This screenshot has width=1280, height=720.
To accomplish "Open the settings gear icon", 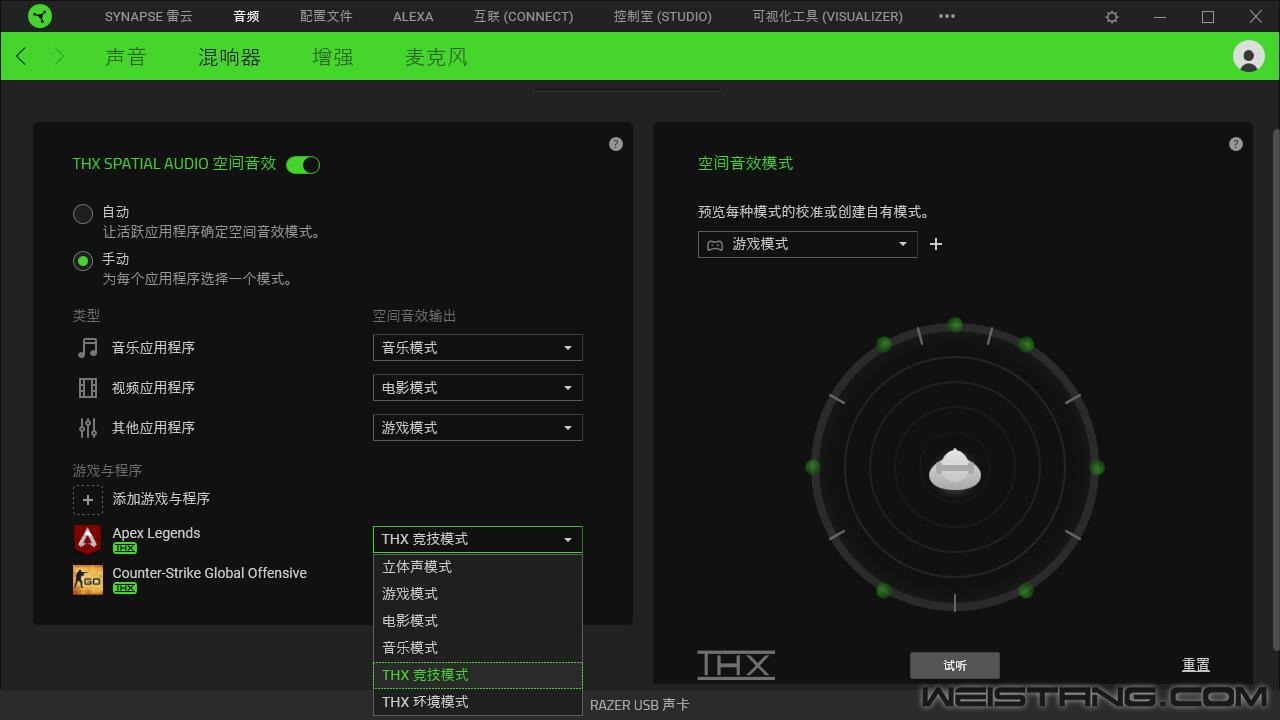I will coord(1112,17).
